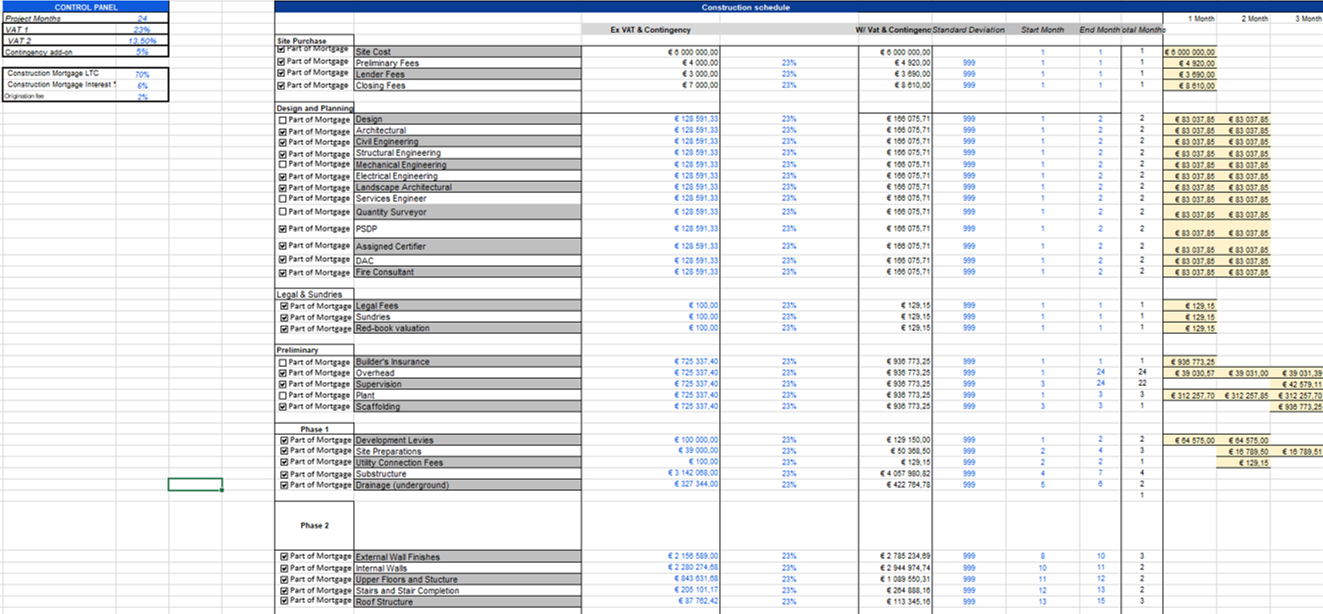
Task: Uncheck Part of Mortgage for Civil Engineering
Action: [x=283, y=142]
